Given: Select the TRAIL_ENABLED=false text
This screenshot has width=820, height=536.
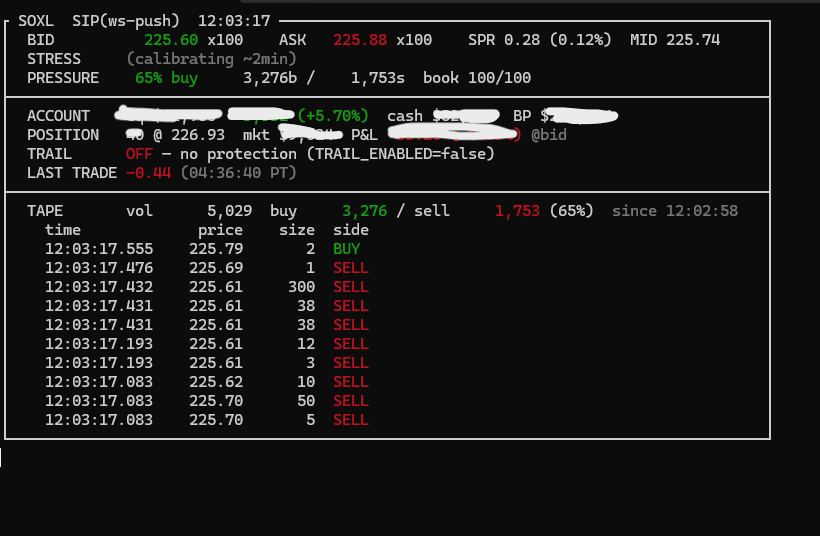Looking at the screenshot, I should 400,154.
